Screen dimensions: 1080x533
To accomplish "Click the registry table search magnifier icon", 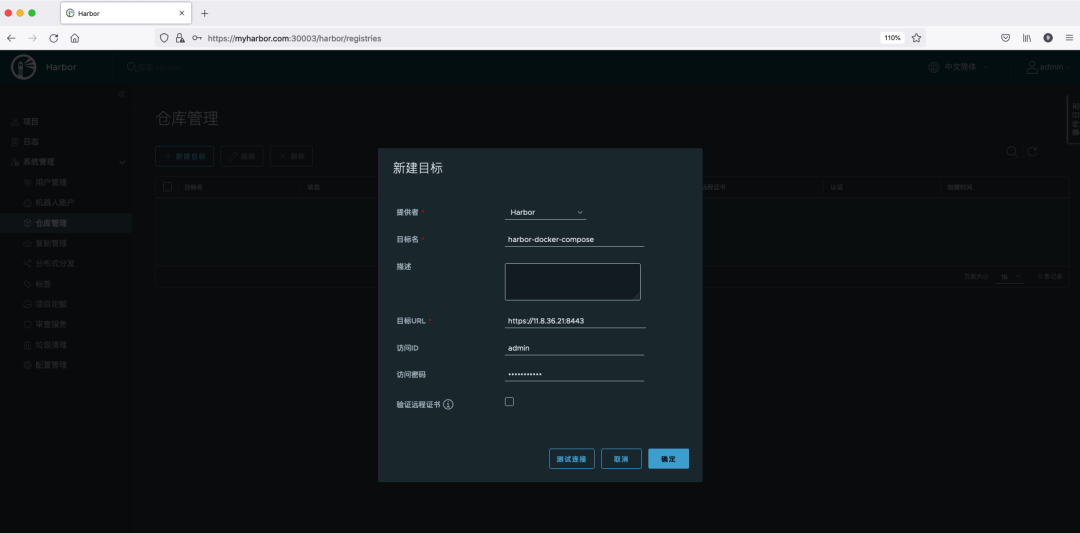I will (x=1012, y=151).
